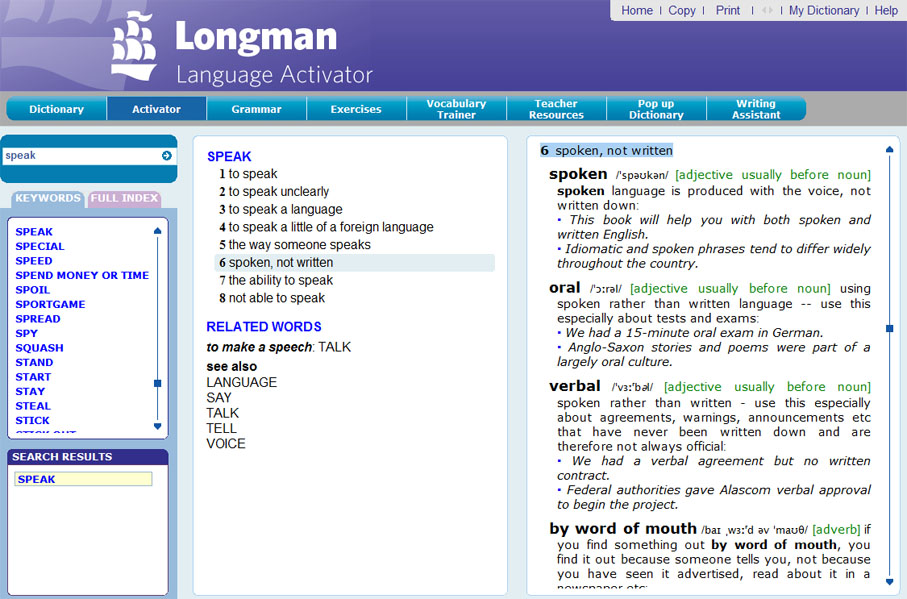Open the Writing Assistant tab
907x599 pixels.
point(756,109)
